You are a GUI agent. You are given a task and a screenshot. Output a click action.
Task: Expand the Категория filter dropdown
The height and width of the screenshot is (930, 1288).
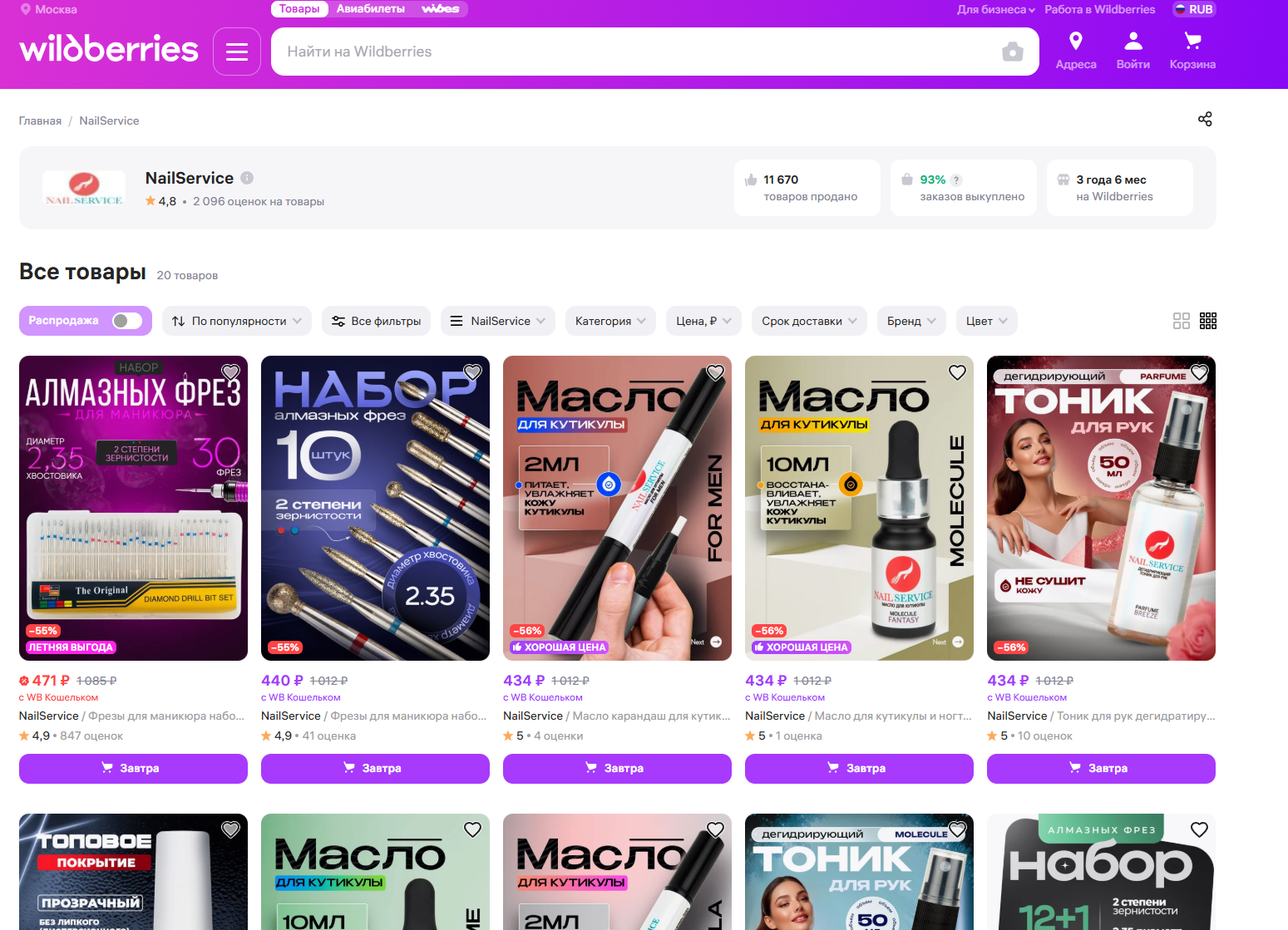[x=610, y=321]
